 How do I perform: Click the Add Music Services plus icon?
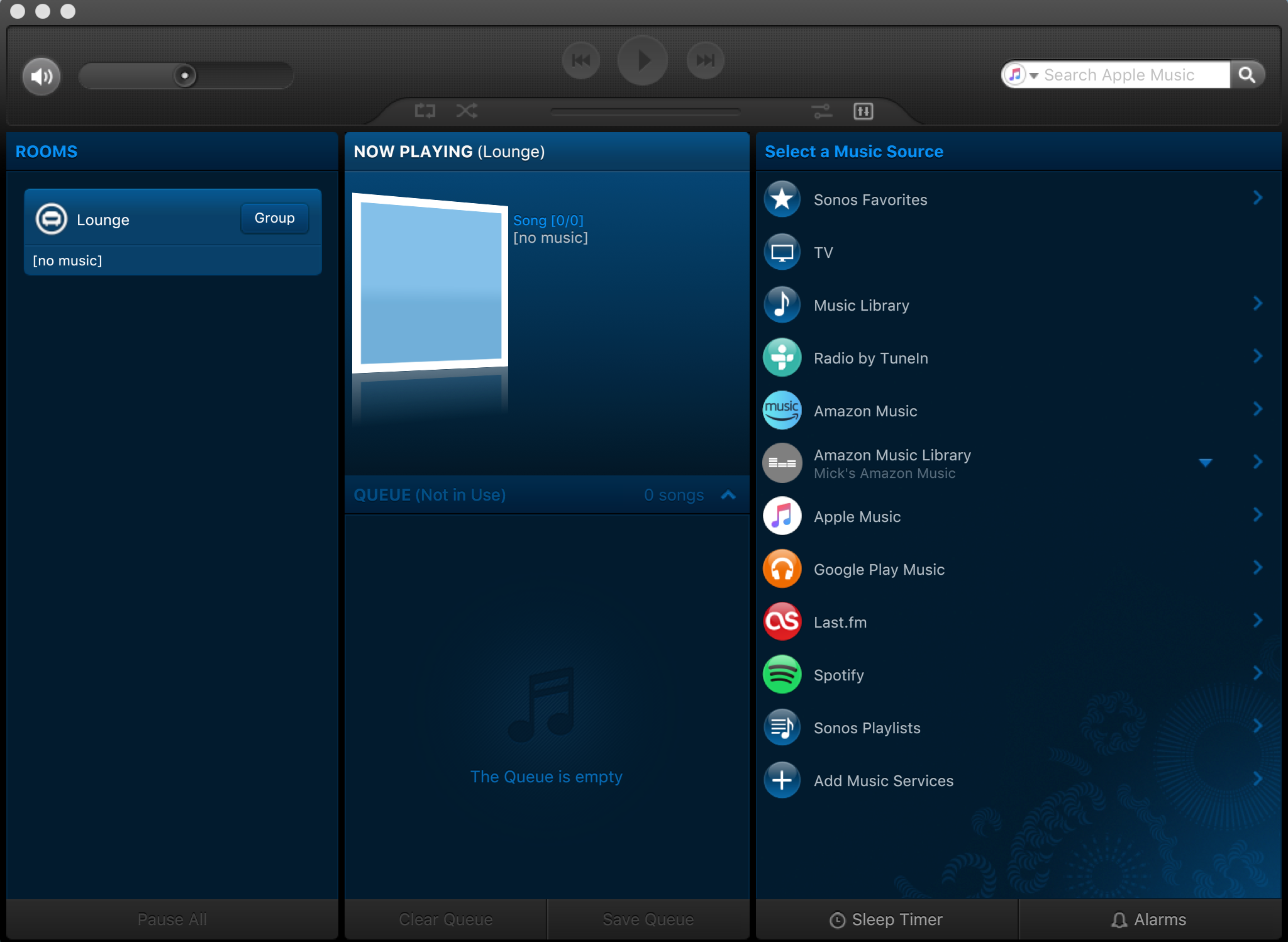click(782, 780)
